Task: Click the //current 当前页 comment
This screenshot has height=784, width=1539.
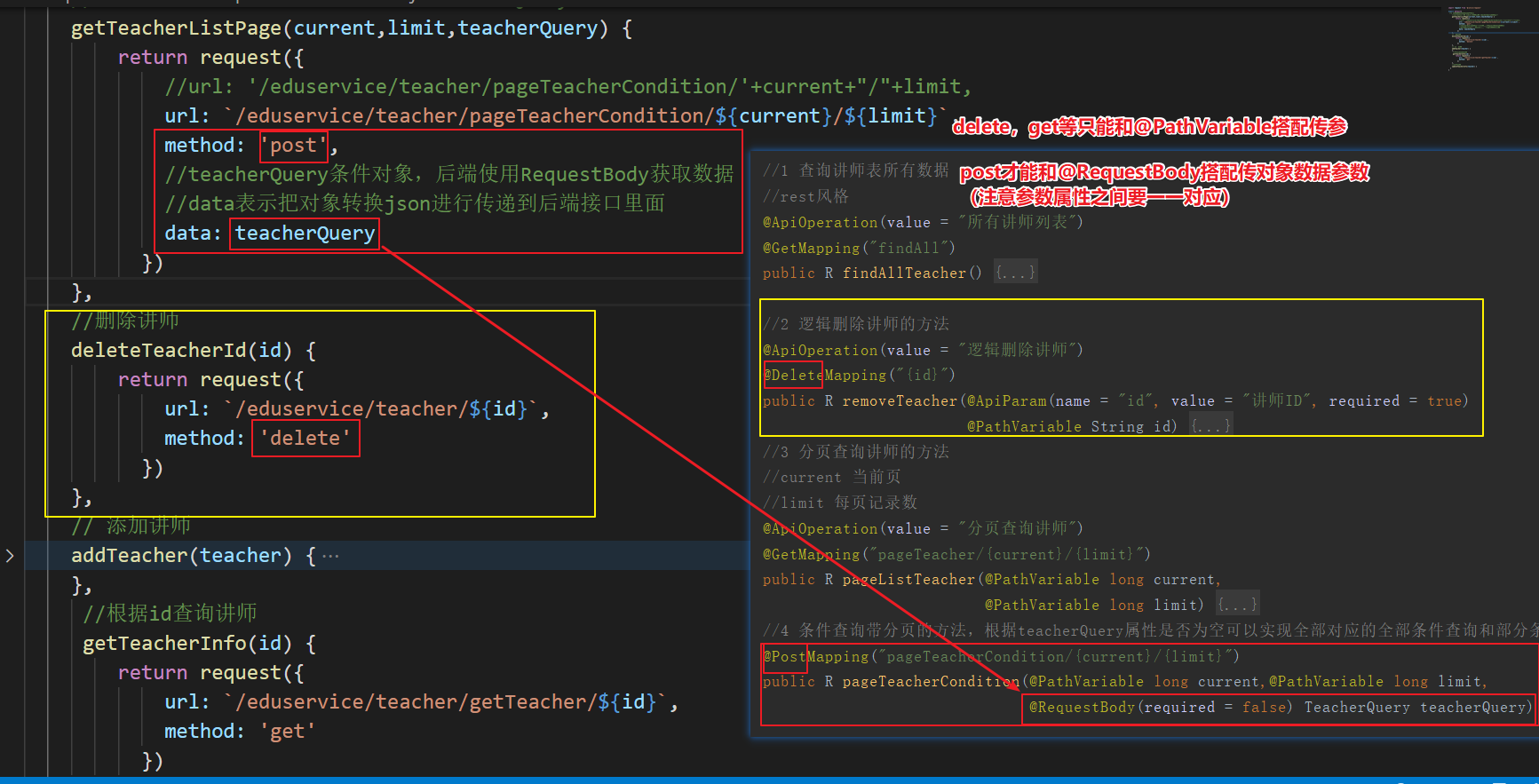Action: [x=831, y=477]
